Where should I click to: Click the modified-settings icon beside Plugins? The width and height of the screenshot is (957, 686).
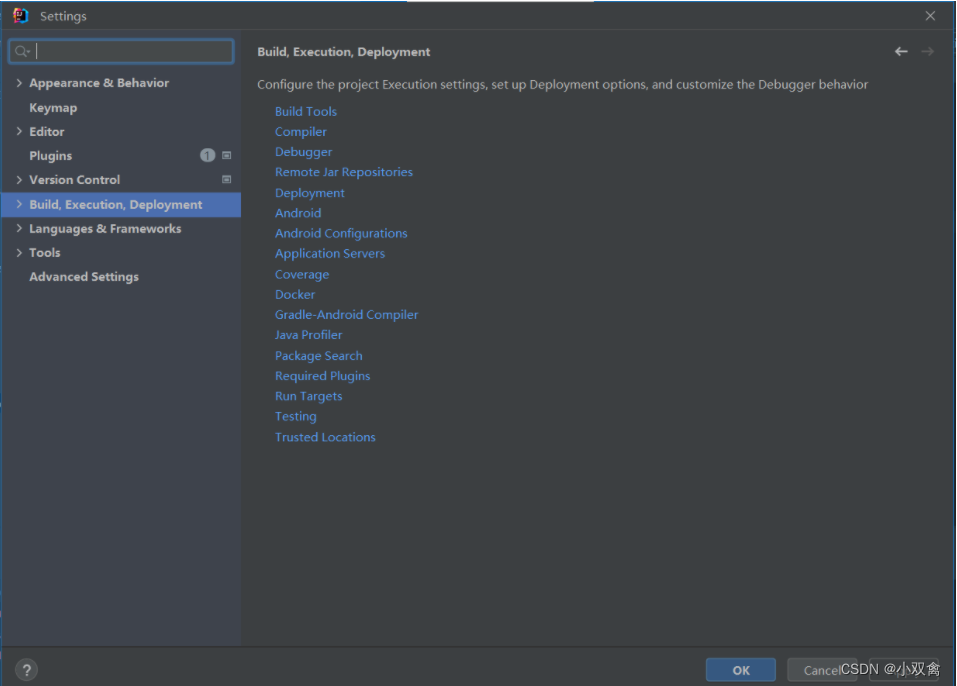click(226, 155)
